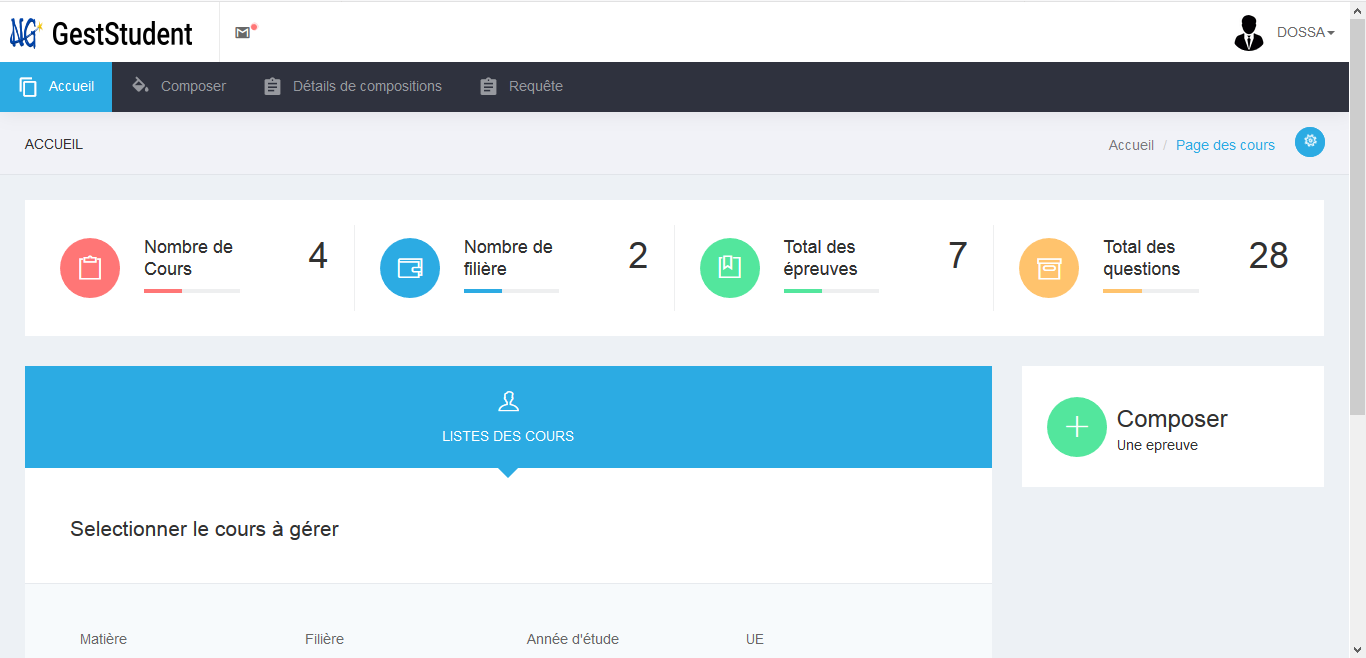Click the green bookmark Total des épreuves icon
This screenshot has width=1366, height=658.
tap(730, 268)
